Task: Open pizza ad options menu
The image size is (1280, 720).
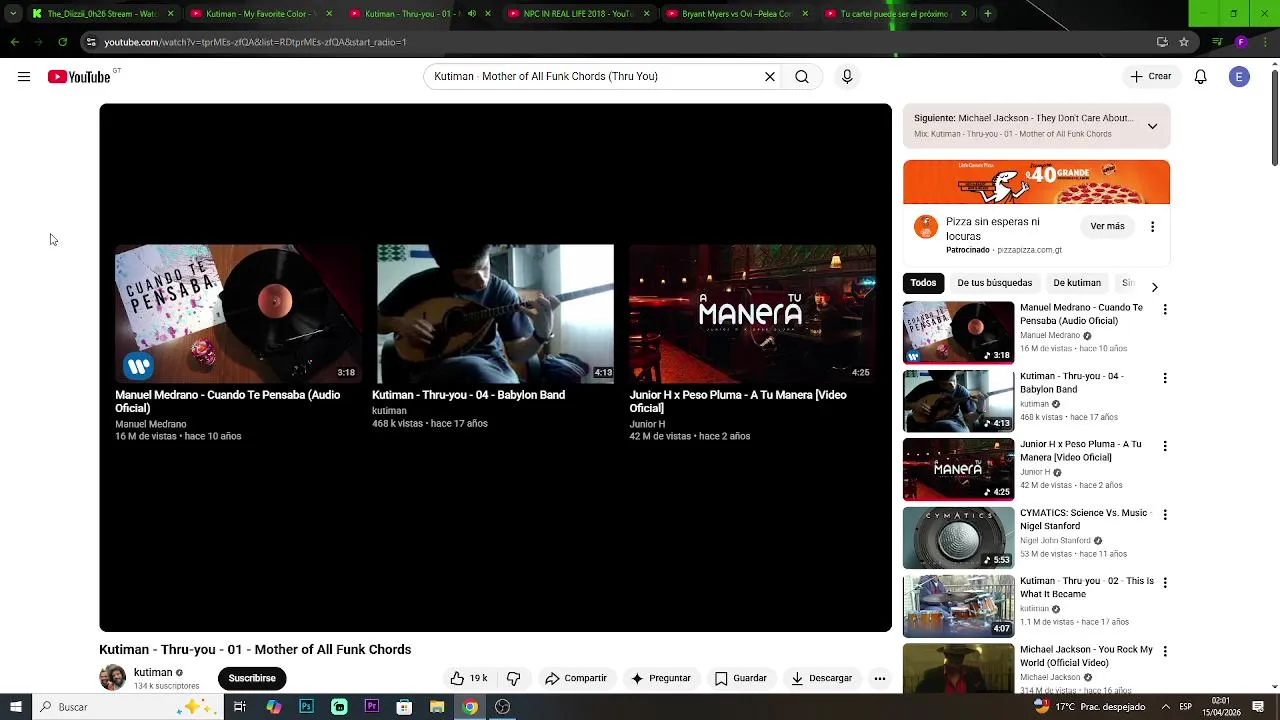Action: [x=1152, y=227]
